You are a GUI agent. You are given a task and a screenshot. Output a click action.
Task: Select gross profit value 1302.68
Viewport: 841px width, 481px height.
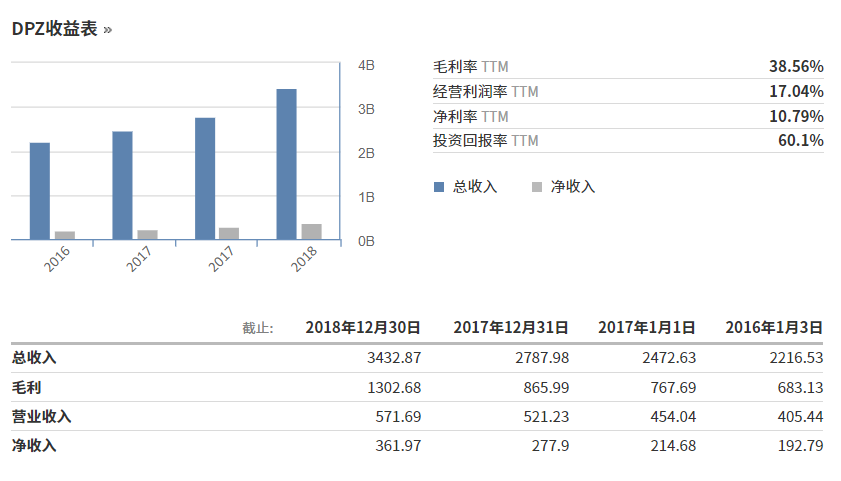(394, 387)
